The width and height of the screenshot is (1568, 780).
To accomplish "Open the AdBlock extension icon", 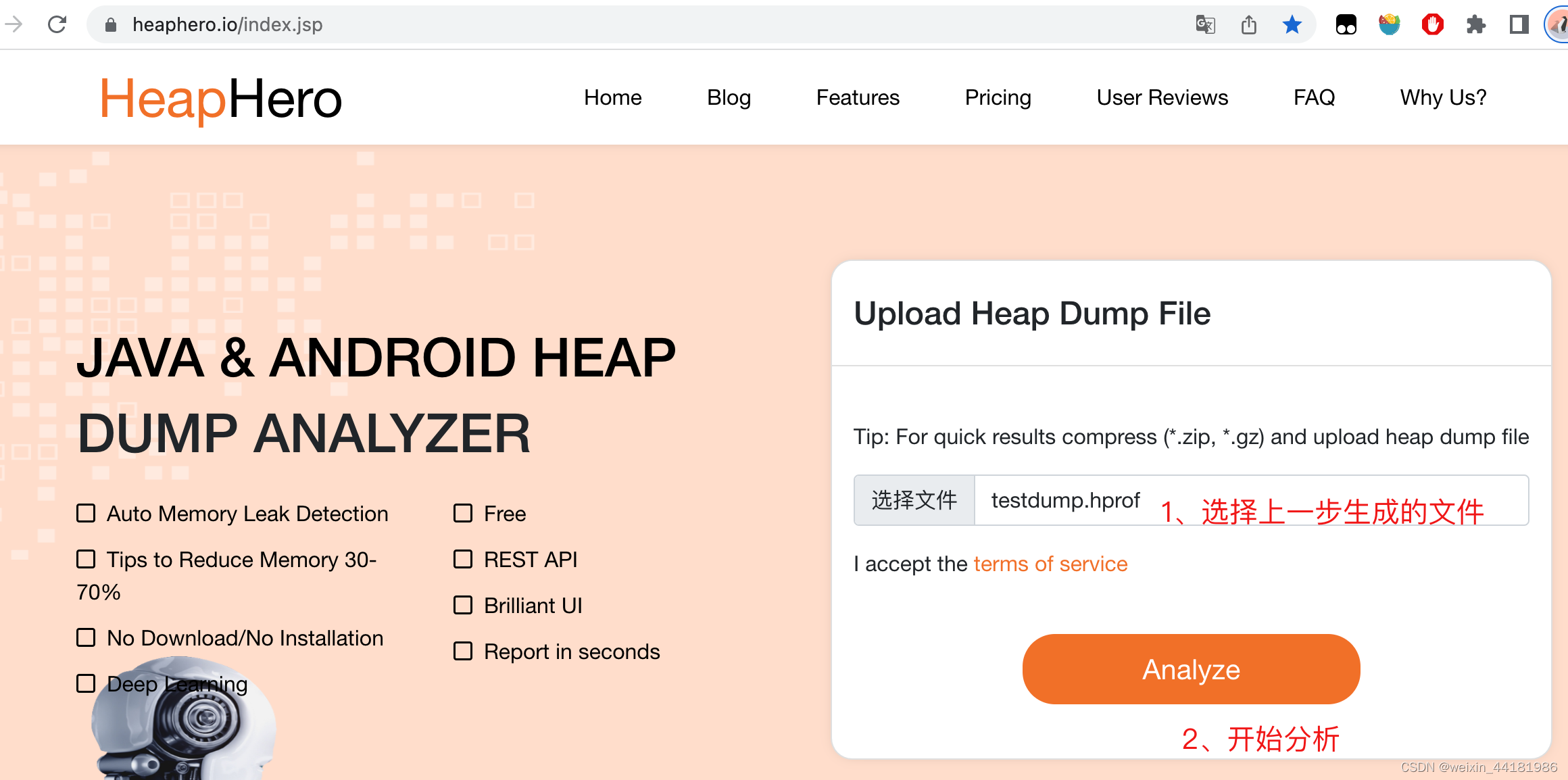I will tap(1433, 24).
